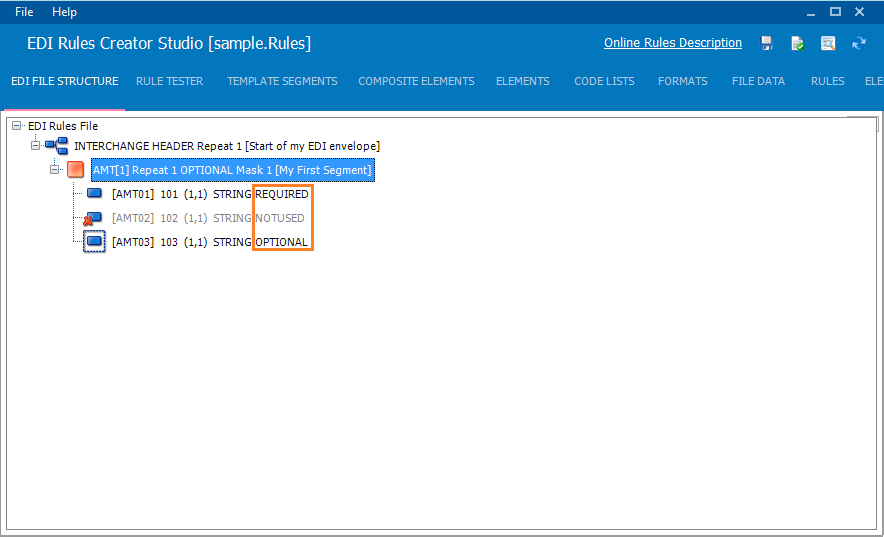The height and width of the screenshot is (537, 884).
Task: Click the AMT02 not-used element icon
Action: point(93,218)
